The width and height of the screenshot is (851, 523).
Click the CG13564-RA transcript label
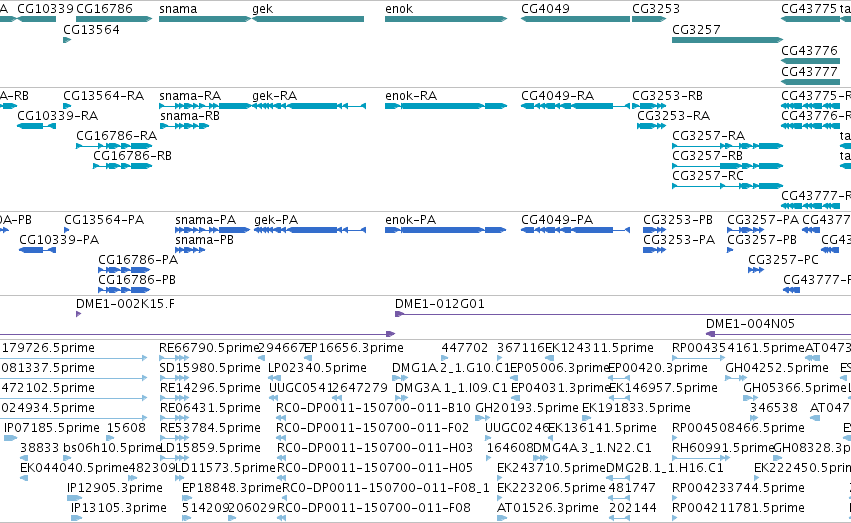coord(104,96)
